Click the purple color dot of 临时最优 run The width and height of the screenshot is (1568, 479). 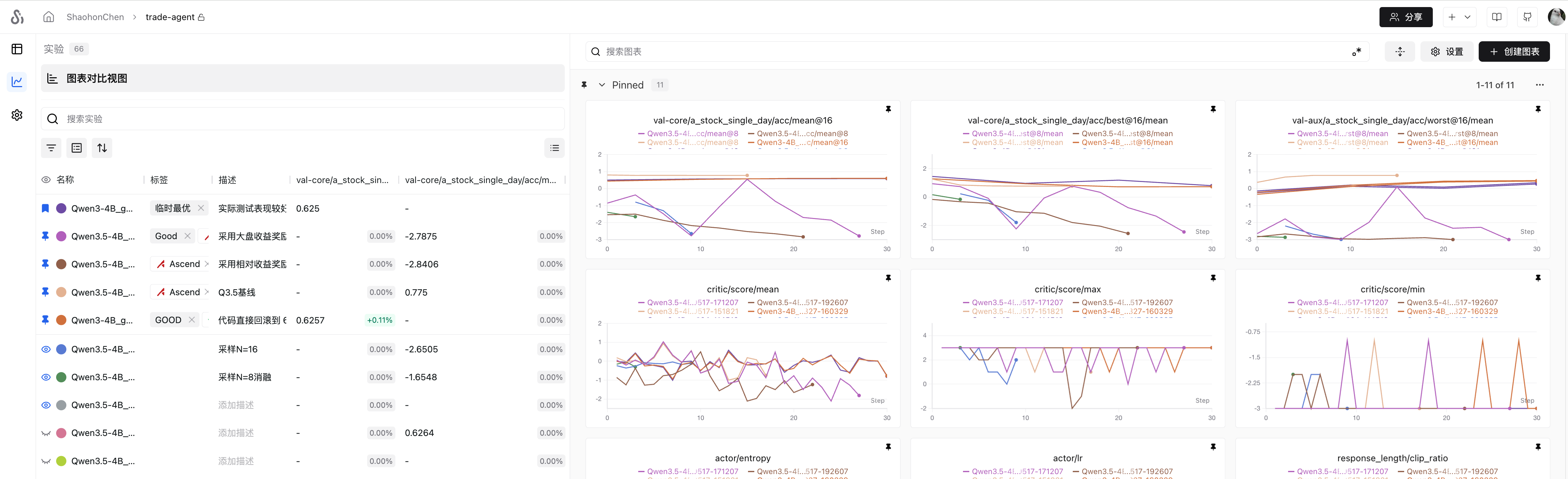tap(61, 208)
